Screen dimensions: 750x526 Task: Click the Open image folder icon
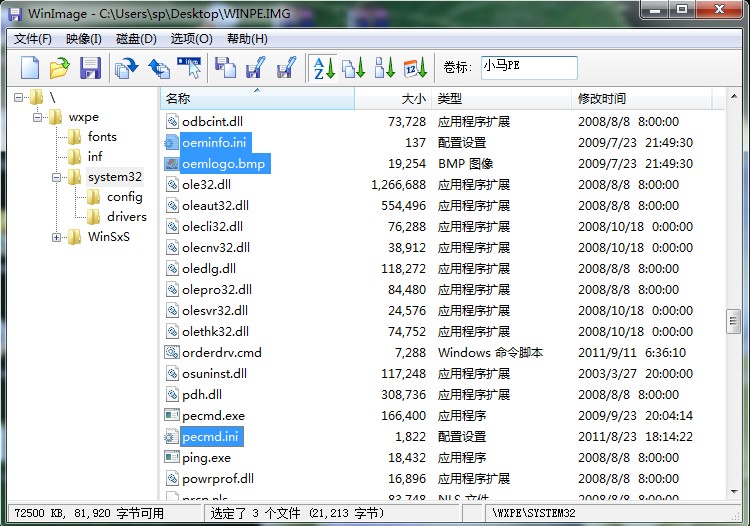click(x=59, y=67)
